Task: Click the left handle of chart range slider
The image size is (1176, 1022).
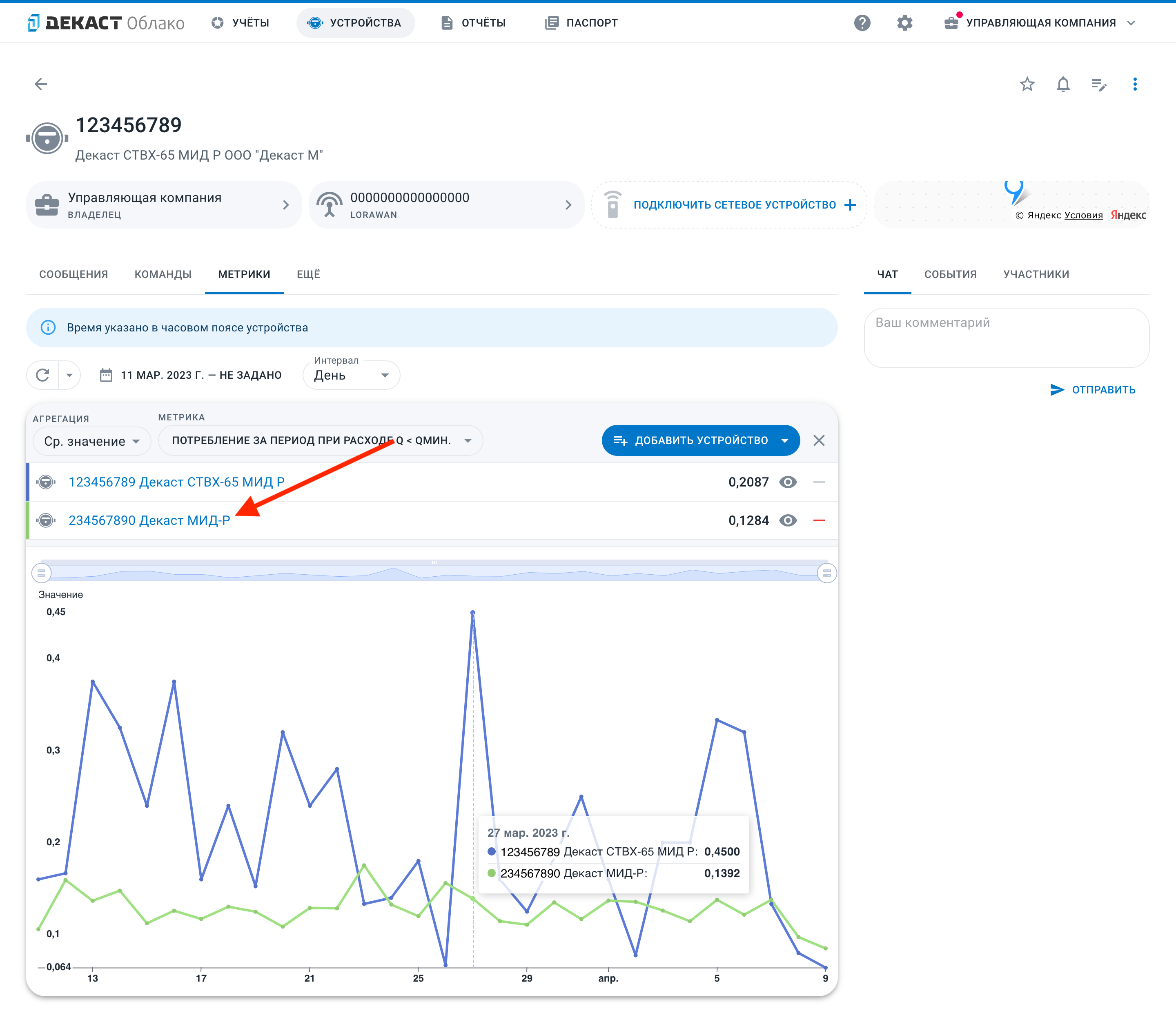Action: [x=42, y=573]
